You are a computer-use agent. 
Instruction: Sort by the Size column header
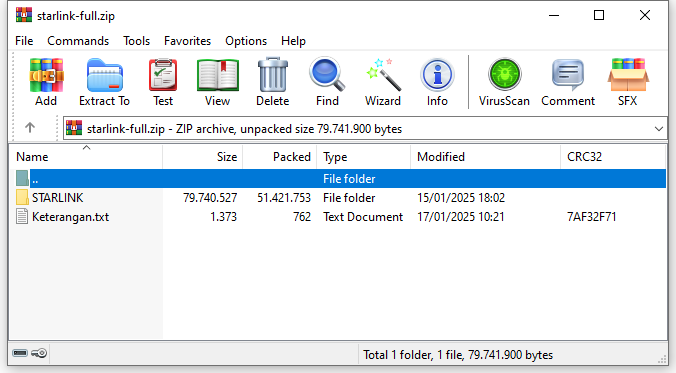point(203,157)
